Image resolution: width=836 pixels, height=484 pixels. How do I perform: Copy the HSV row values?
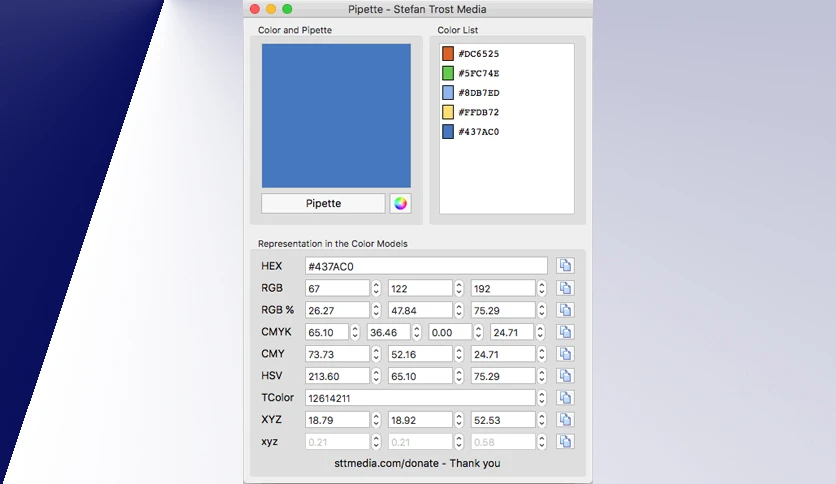(x=565, y=375)
